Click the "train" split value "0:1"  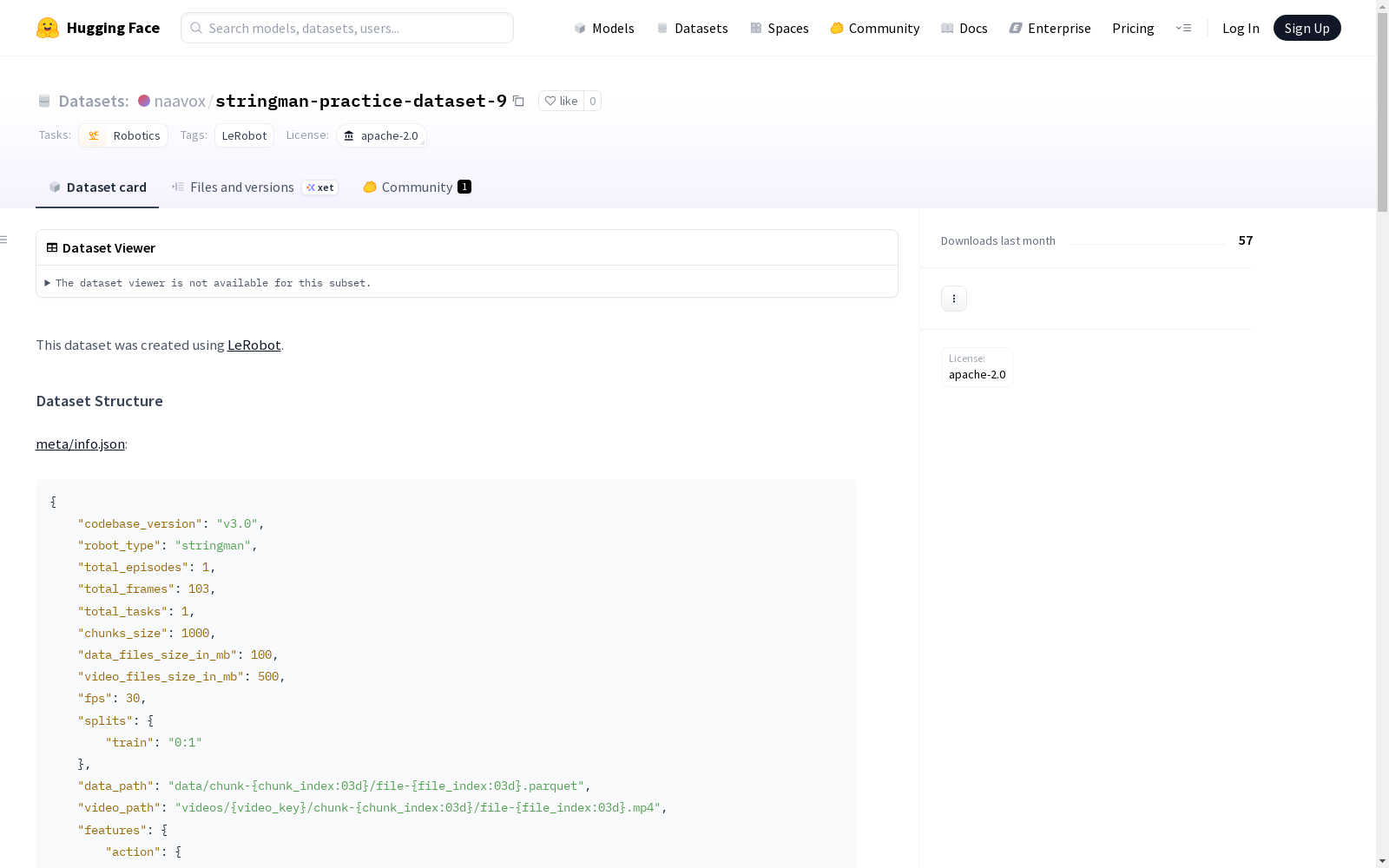point(185,742)
